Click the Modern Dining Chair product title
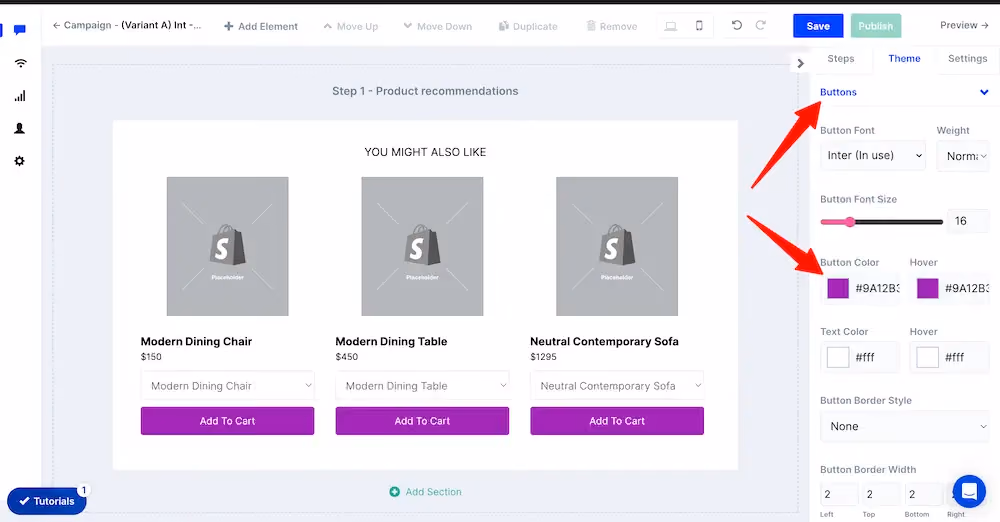Image resolution: width=1000 pixels, height=522 pixels. click(x=196, y=341)
